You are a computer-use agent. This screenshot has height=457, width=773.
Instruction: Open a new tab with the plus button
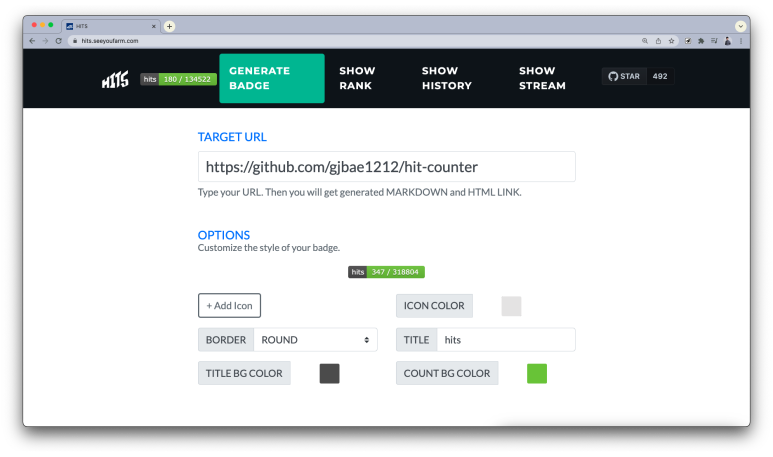click(170, 26)
